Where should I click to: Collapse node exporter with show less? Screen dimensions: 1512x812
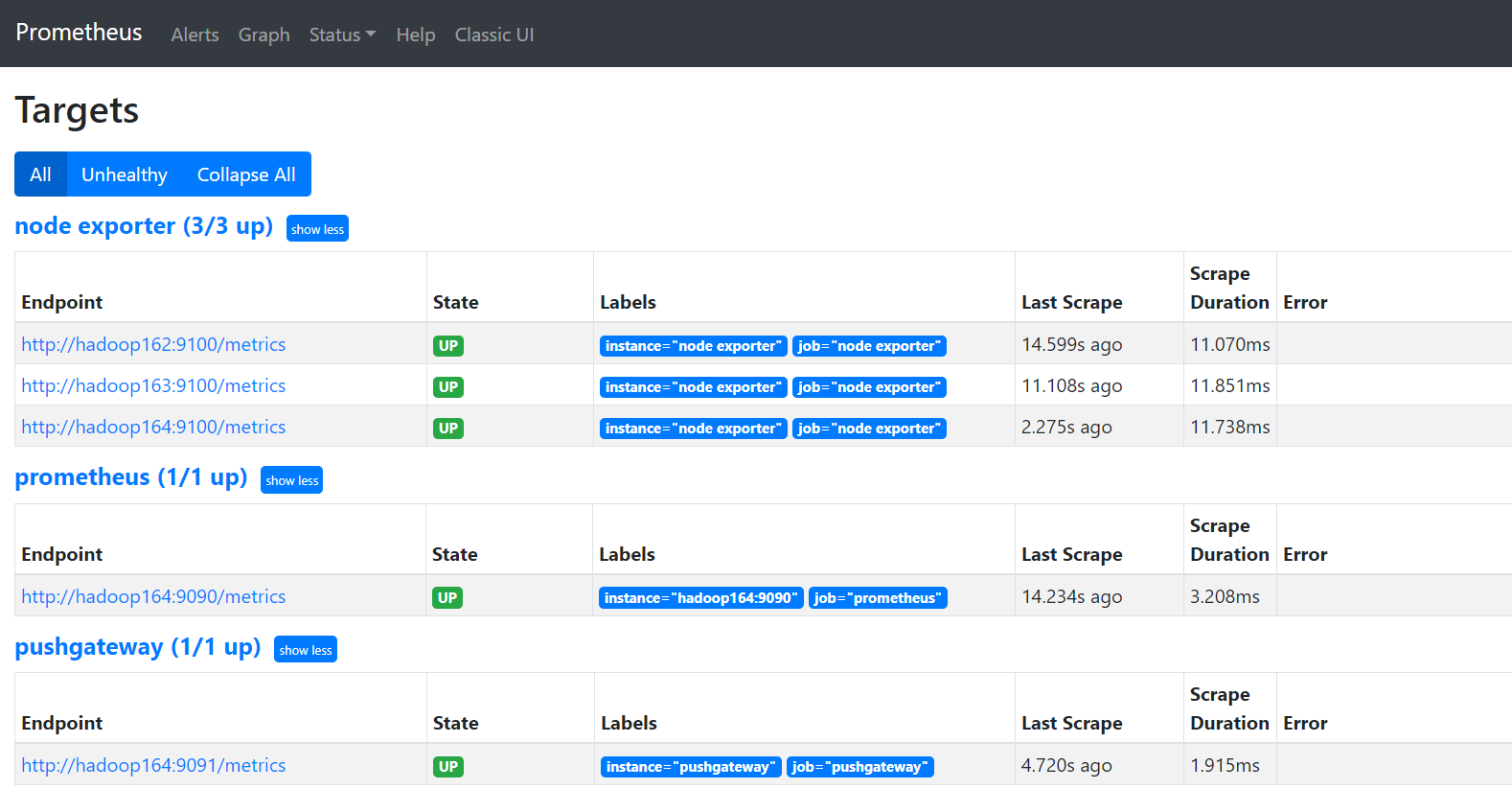coord(317,229)
